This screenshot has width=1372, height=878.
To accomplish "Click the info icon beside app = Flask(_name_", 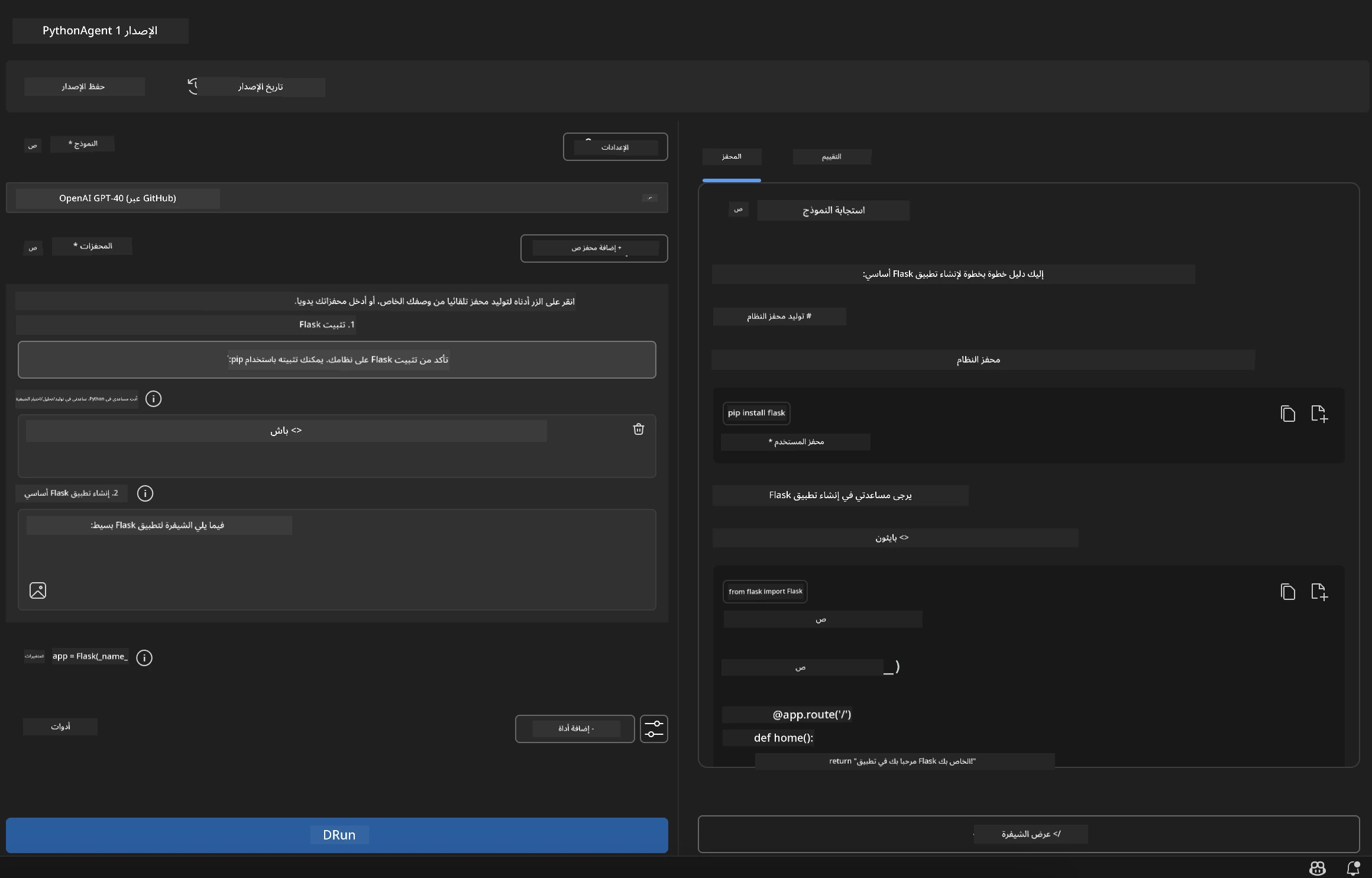I will coord(144,657).
